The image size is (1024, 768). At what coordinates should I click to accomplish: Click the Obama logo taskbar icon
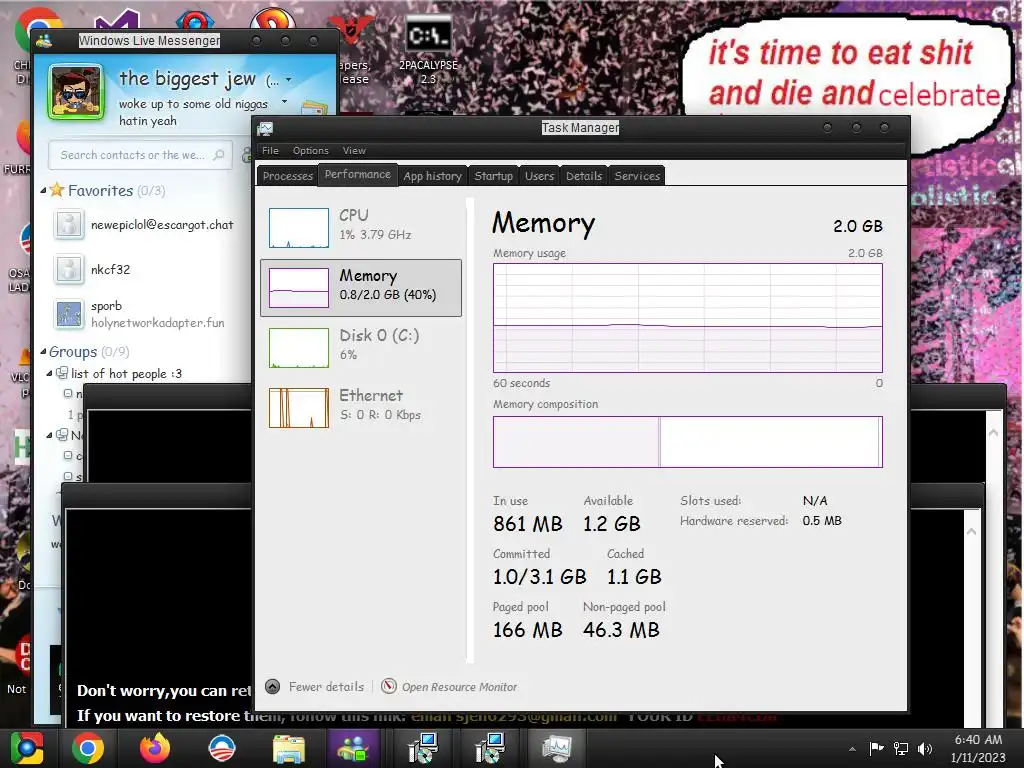(221, 748)
